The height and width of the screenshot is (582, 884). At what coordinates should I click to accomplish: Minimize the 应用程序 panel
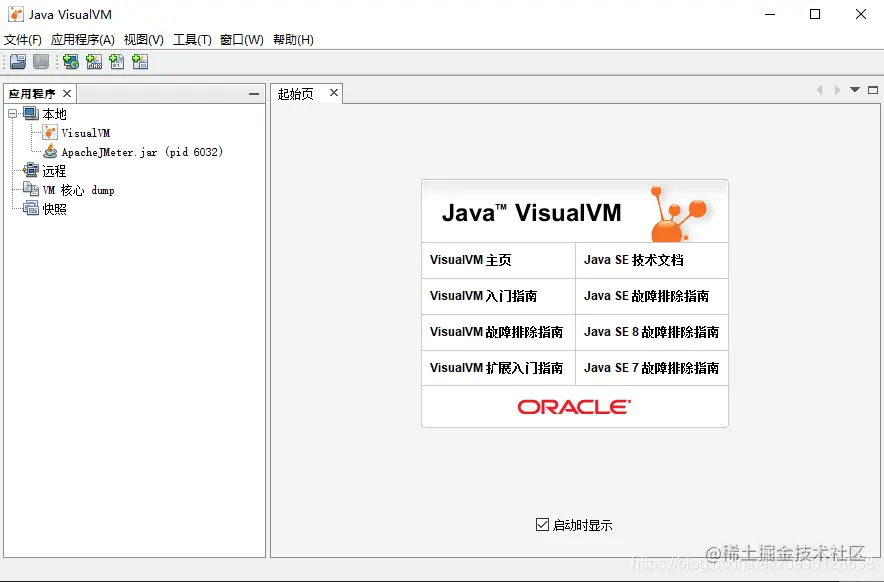tap(254, 94)
